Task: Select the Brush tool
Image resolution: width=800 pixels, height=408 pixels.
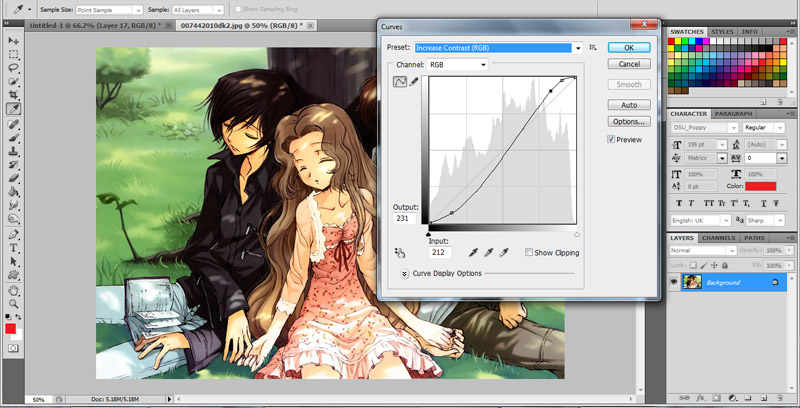Action: click(x=13, y=138)
